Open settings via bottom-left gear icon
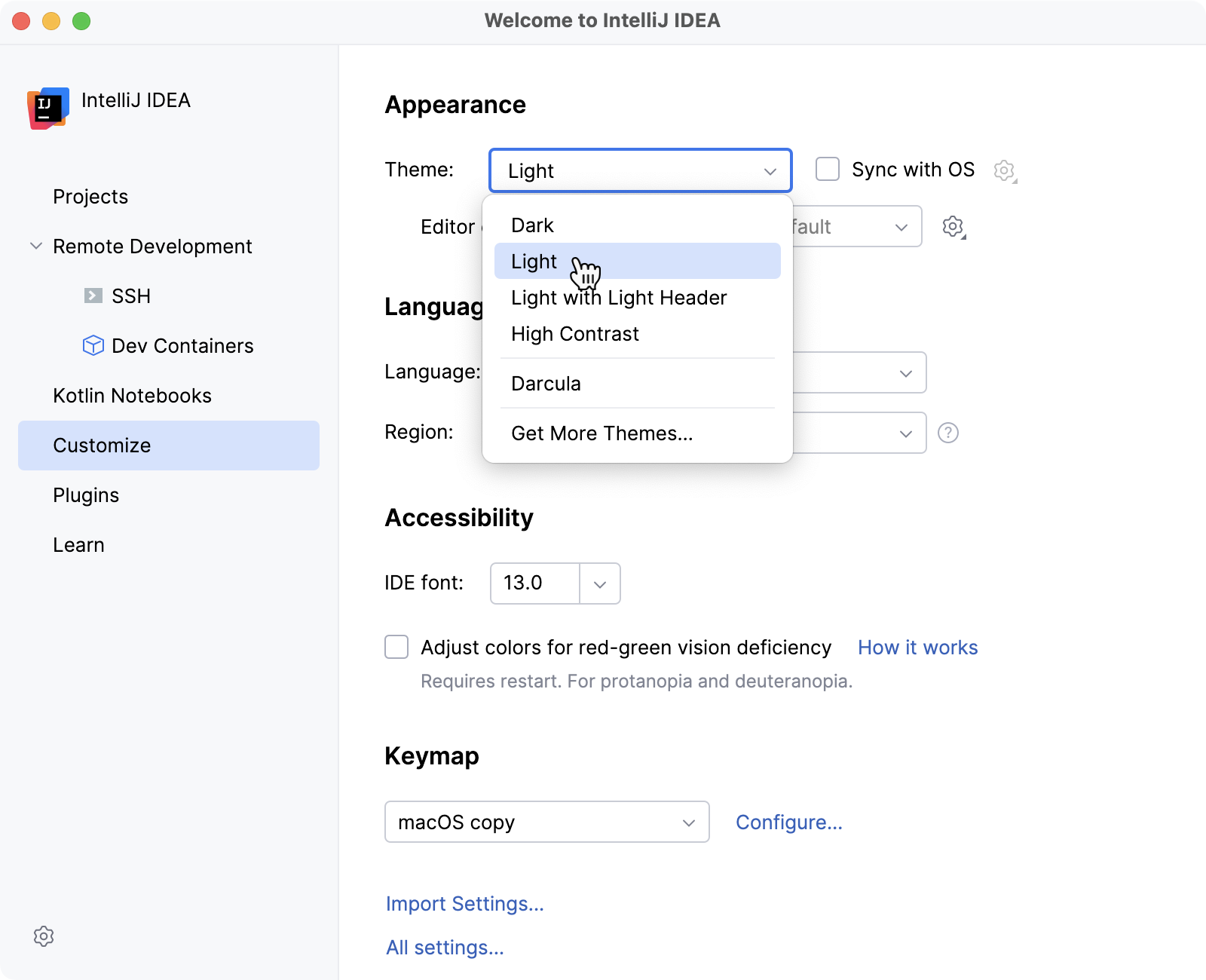Screen dimensions: 1206x980 [x=44, y=936]
